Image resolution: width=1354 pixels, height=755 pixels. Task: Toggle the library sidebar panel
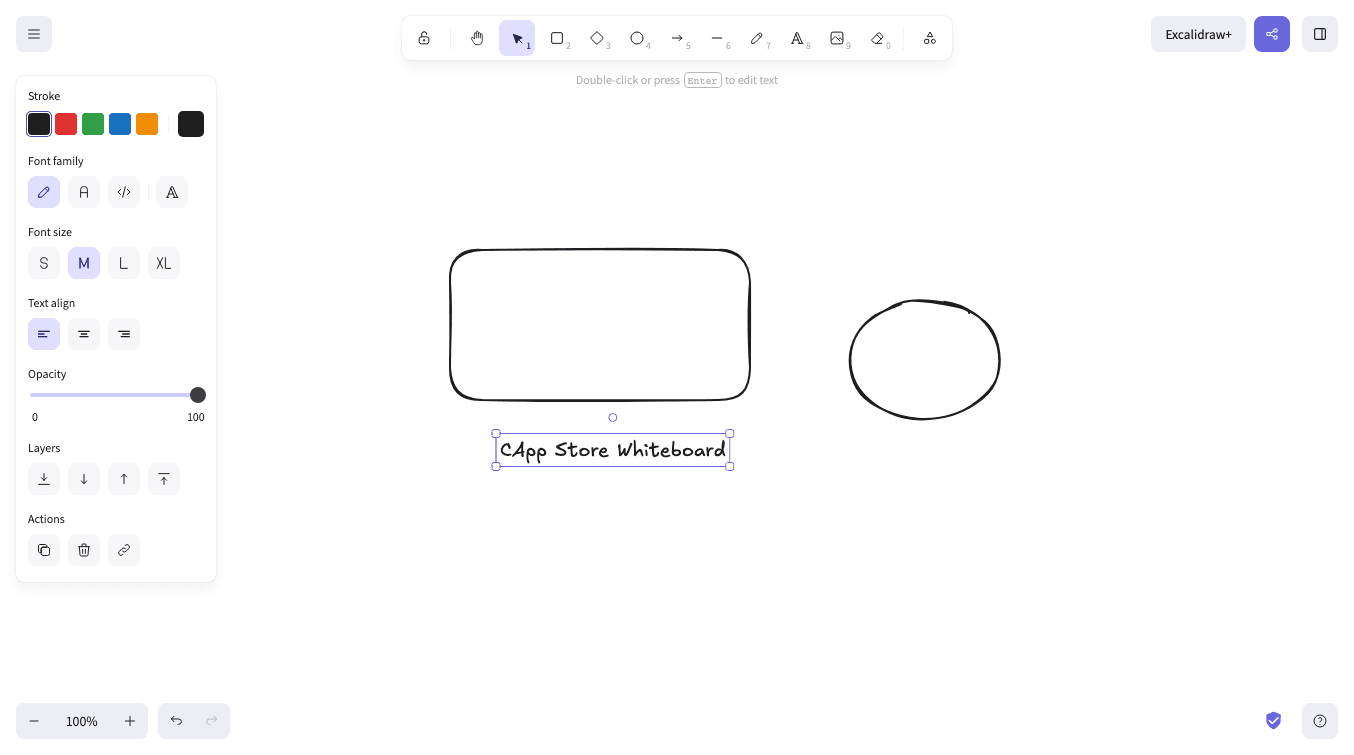pyautogui.click(x=1320, y=34)
